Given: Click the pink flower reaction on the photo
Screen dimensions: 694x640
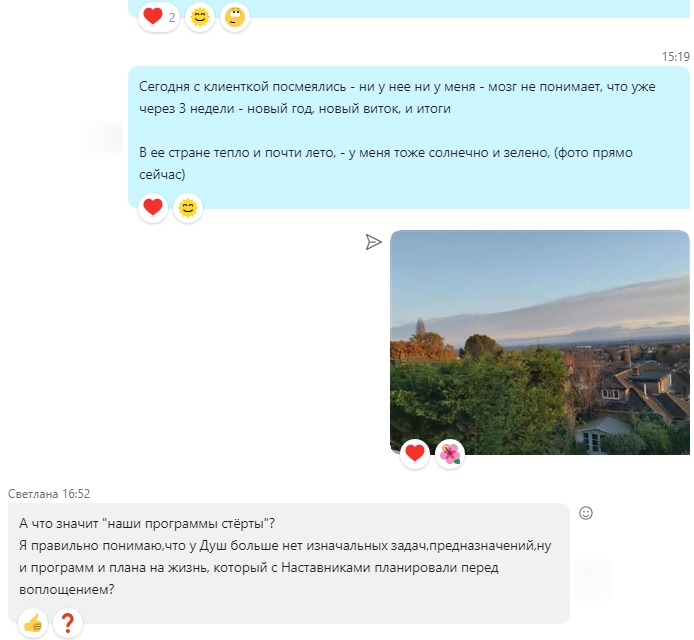Looking at the screenshot, I should pyautogui.click(x=450, y=454).
